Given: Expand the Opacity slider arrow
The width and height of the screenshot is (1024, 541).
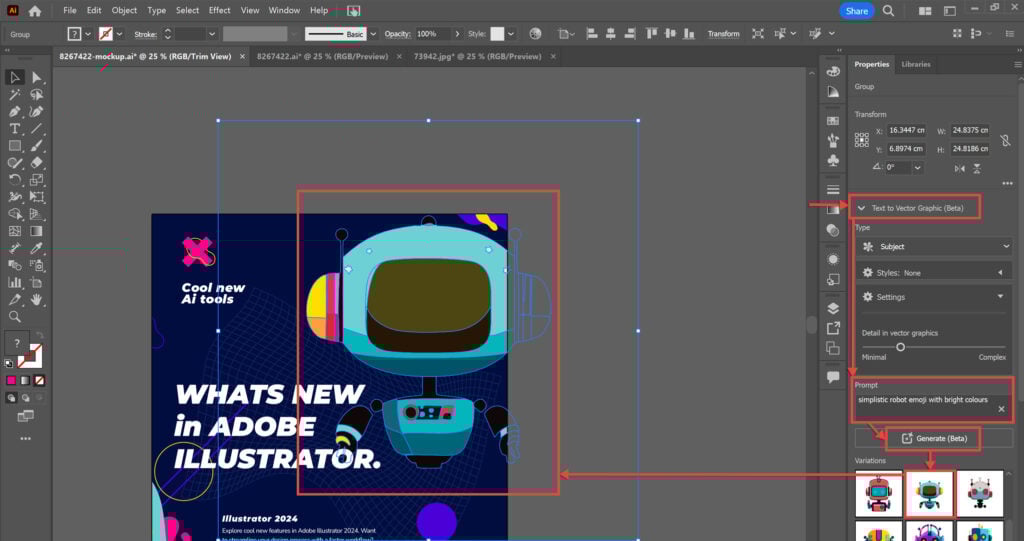Looking at the screenshot, I should point(457,34).
